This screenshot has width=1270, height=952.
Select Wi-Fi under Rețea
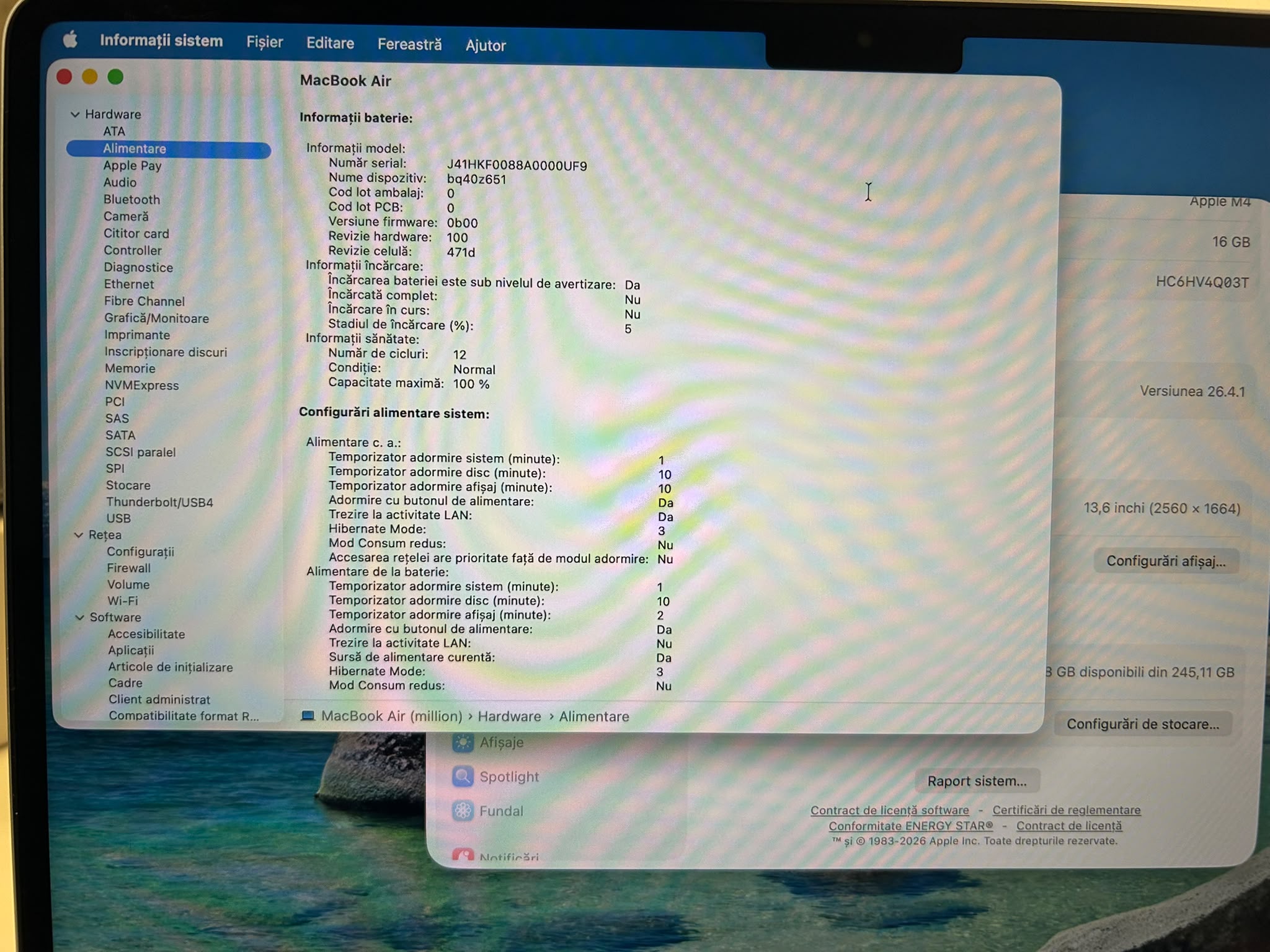click(x=122, y=601)
